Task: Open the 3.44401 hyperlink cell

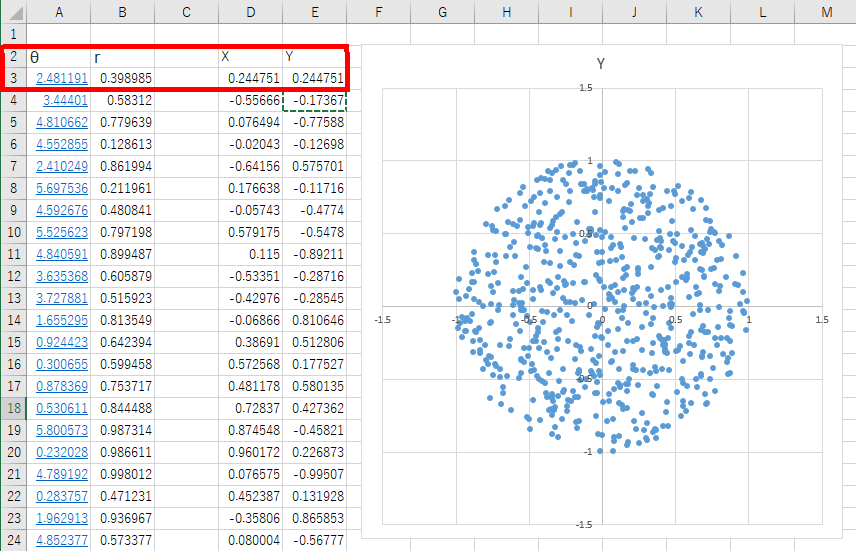Action: (x=66, y=100)
